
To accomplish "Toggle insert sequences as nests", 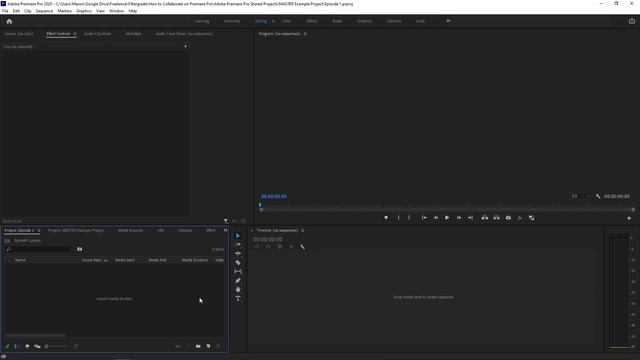I will click(257, 247).
